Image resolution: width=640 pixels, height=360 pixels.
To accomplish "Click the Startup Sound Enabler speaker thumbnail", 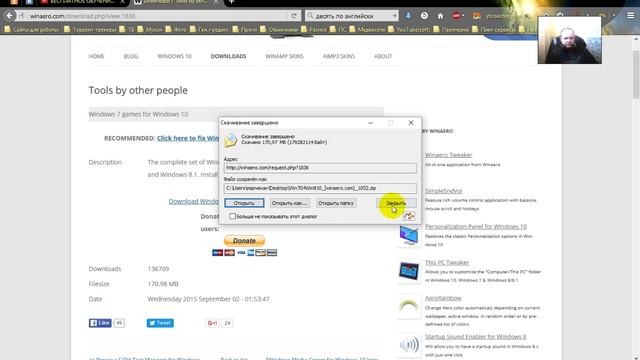I will point(409,345).
